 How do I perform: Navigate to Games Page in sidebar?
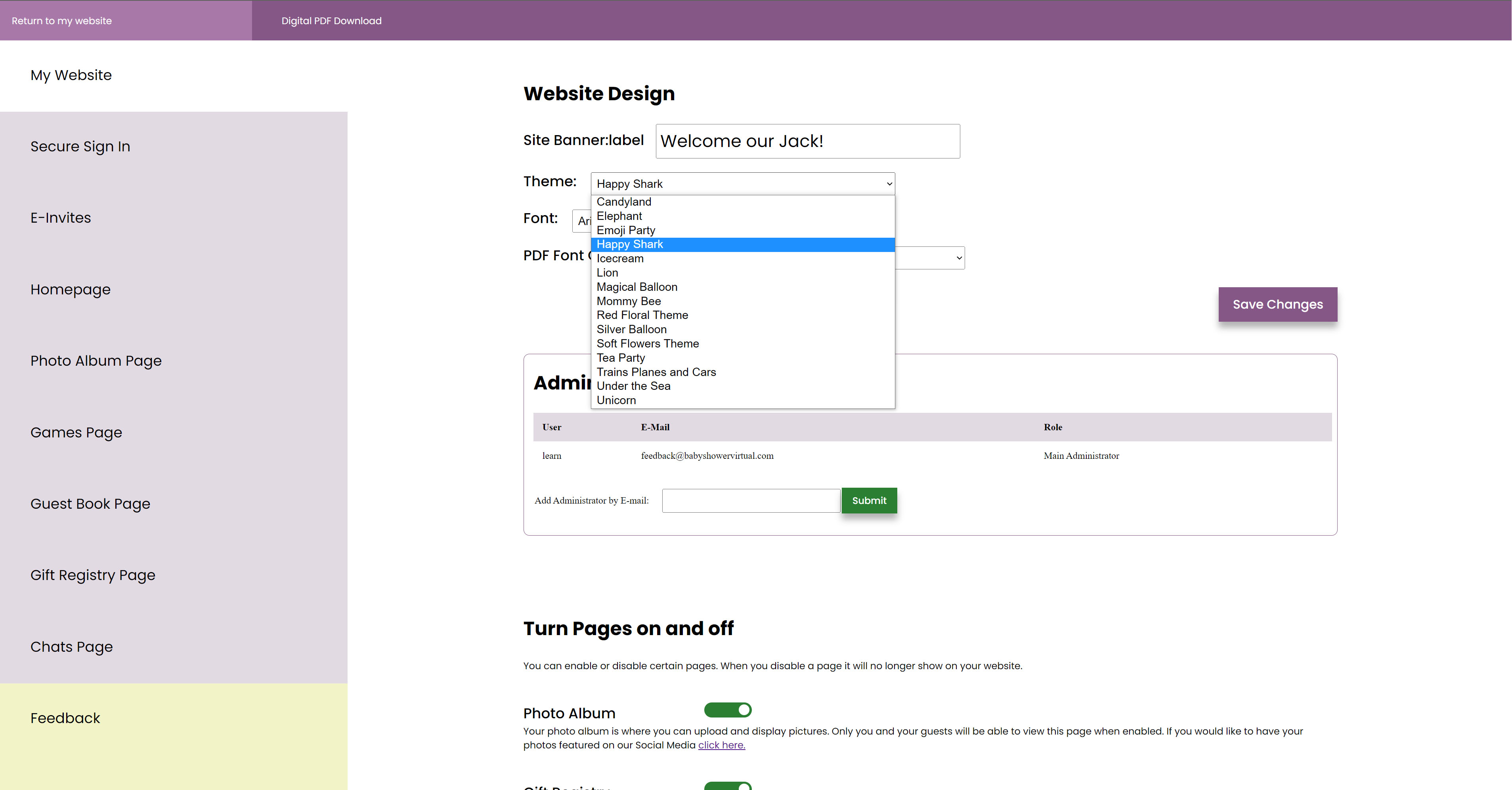[76, 433]
